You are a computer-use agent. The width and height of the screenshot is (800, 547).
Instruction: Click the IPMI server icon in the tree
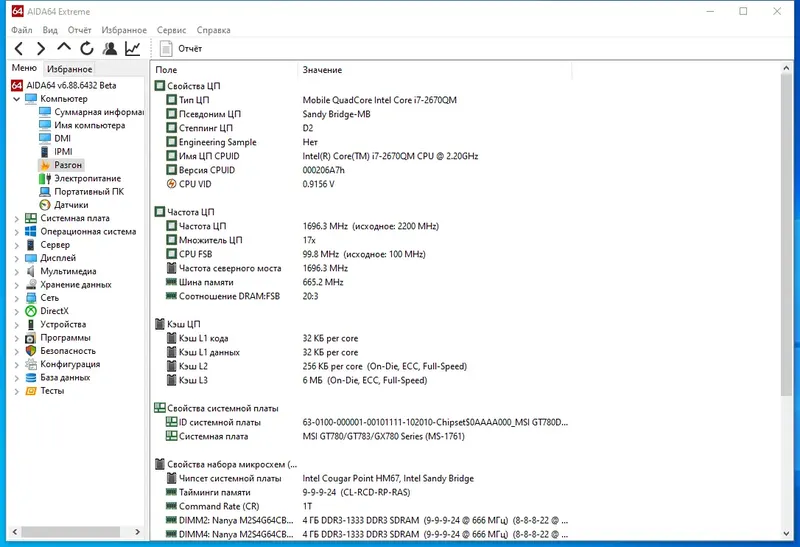[x=45, y=152]
